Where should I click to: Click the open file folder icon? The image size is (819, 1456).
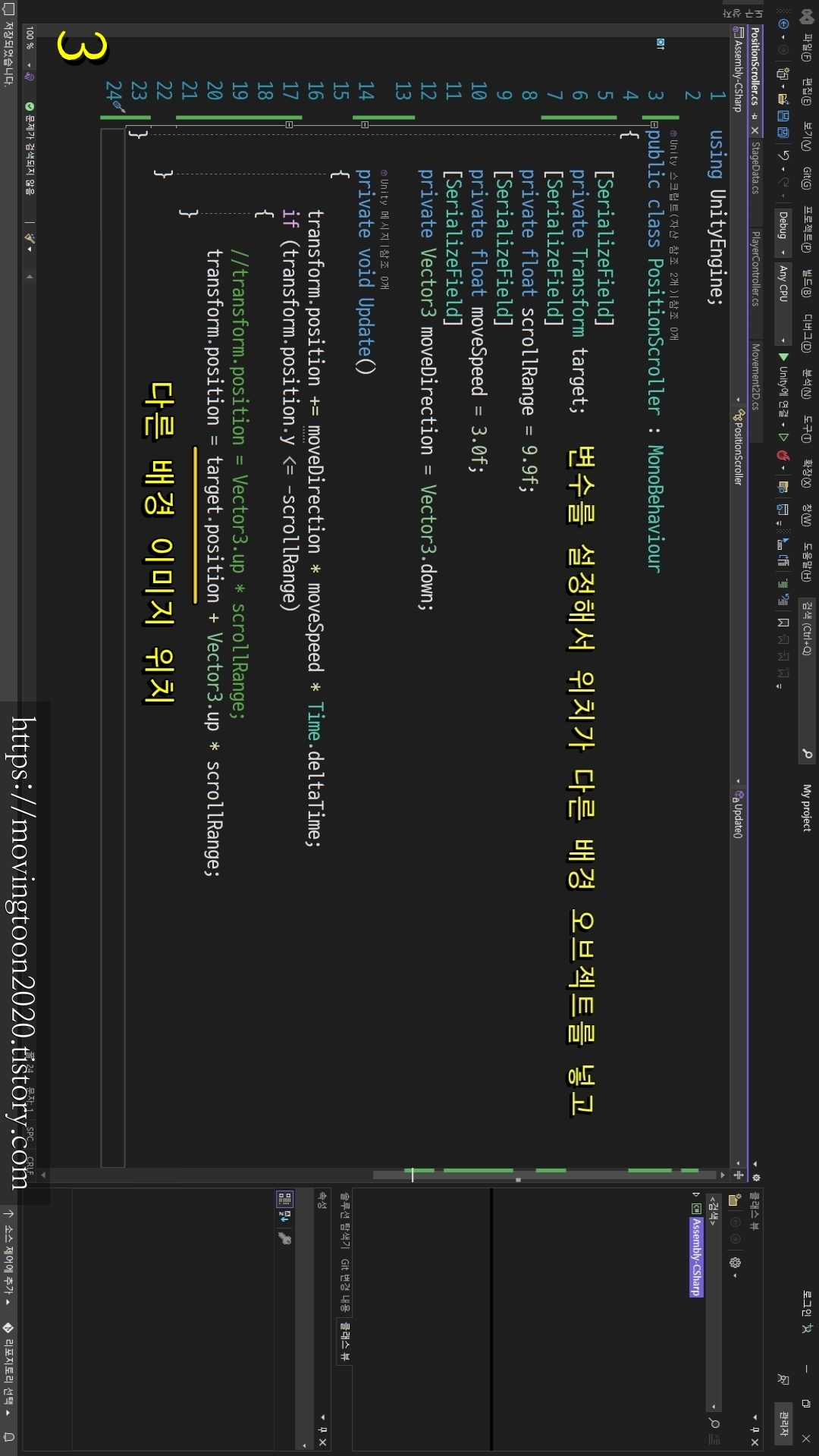783,99
